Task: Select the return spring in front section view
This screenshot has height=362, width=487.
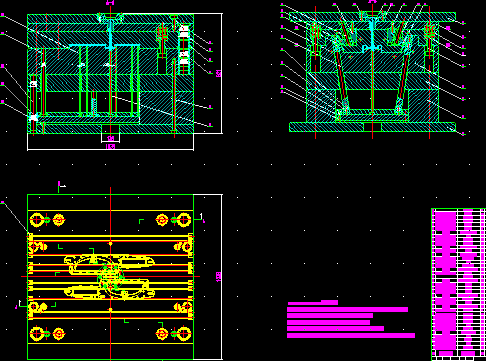Action: pyautogui.click(x=94, y=104)
